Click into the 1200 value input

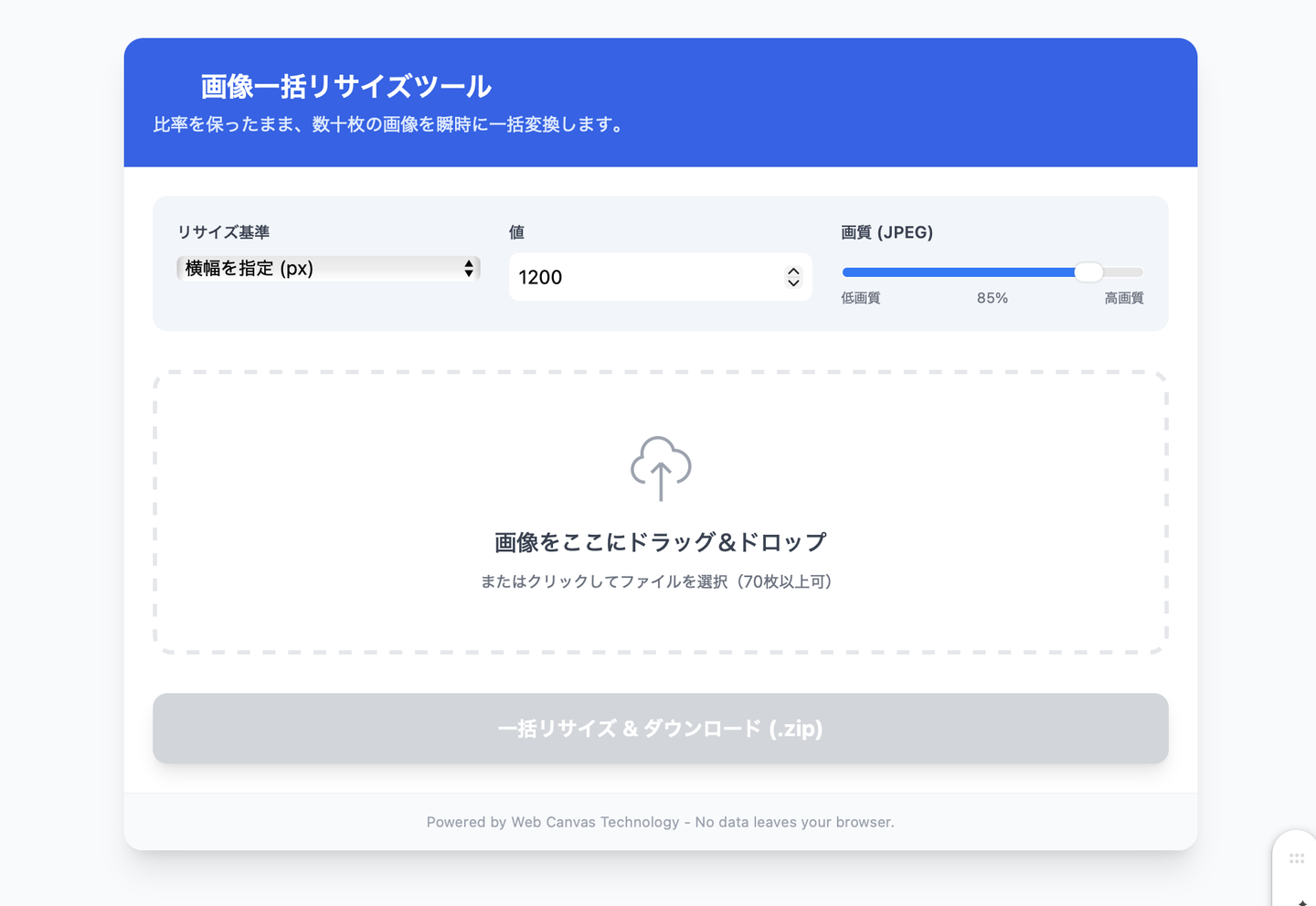(x=640, y=277)
